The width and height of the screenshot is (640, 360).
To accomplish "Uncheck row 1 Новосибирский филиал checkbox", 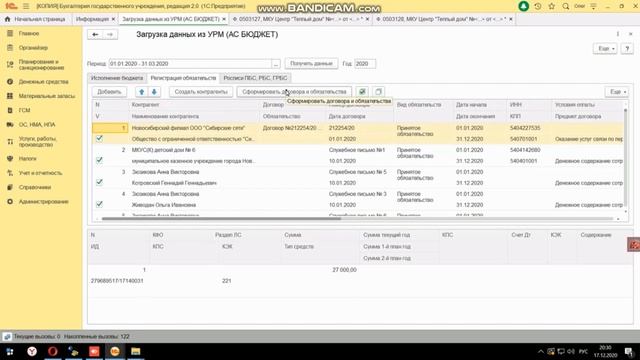I will point(99,138).
